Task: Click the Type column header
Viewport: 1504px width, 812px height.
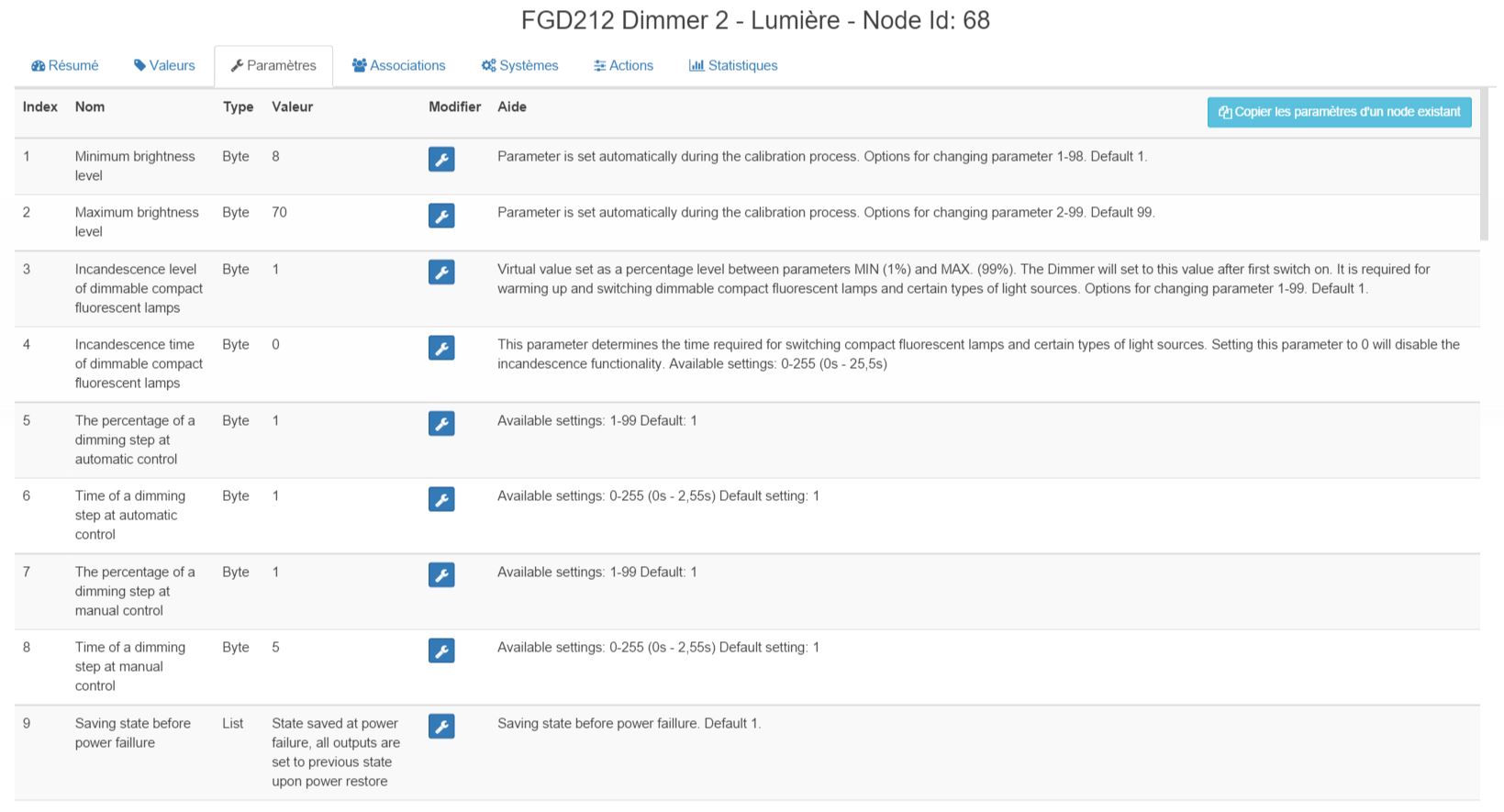Action: tap(238, 107)
